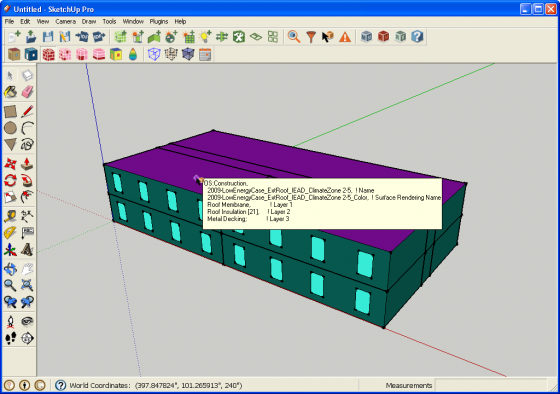Click the Import IDF icon
The width and height of the screenshot is (560, 394).
82,37
